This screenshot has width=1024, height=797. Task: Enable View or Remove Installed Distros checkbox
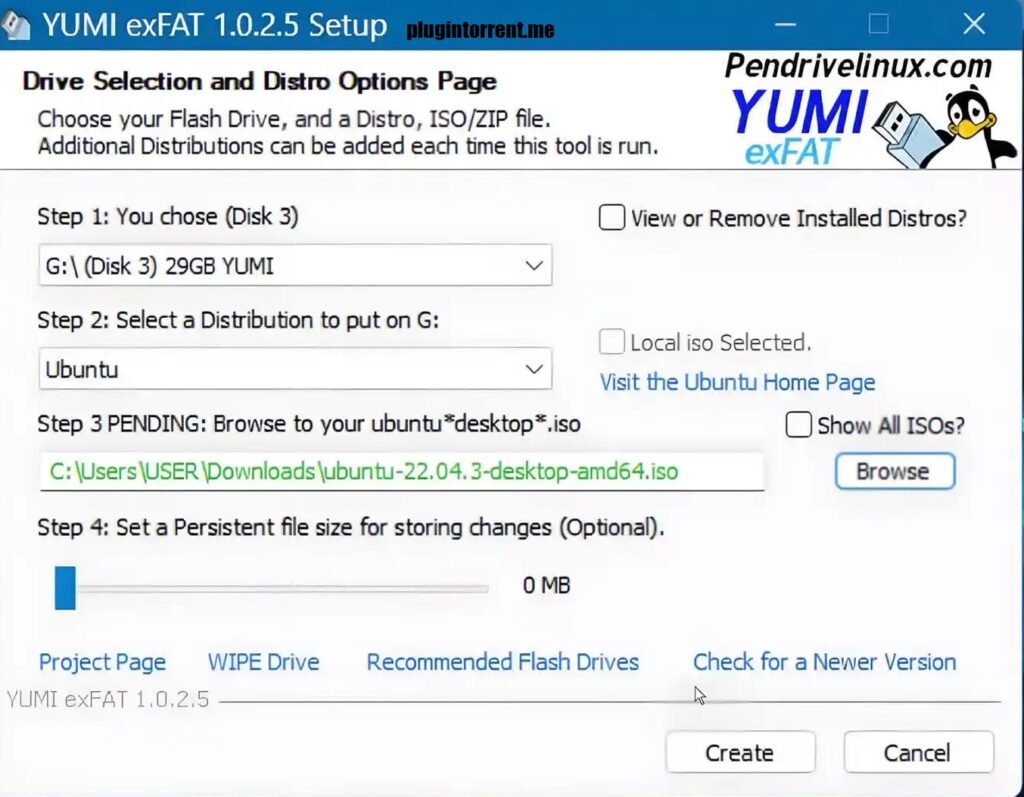(x=612, y=218)
